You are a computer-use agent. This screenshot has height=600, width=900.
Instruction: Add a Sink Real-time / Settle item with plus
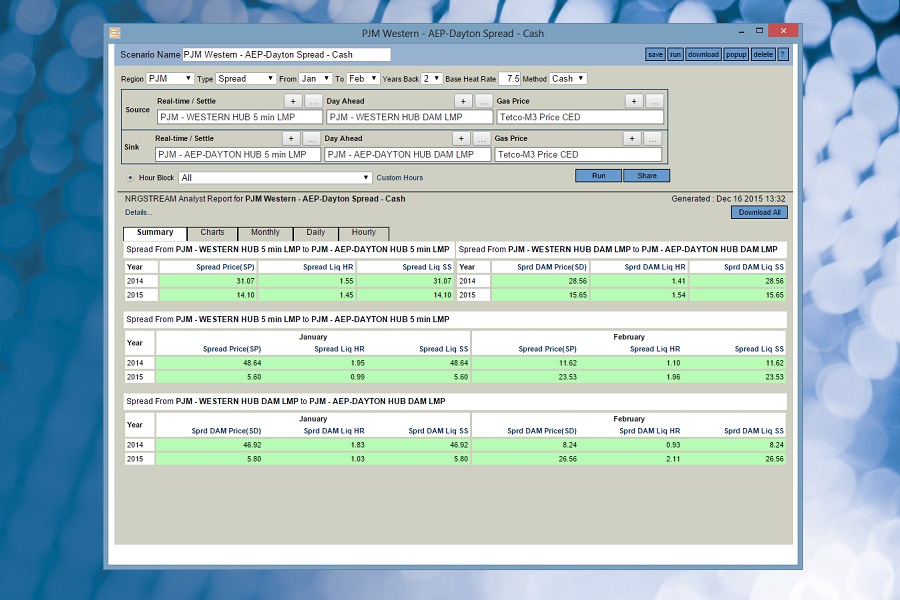(291, 138)
